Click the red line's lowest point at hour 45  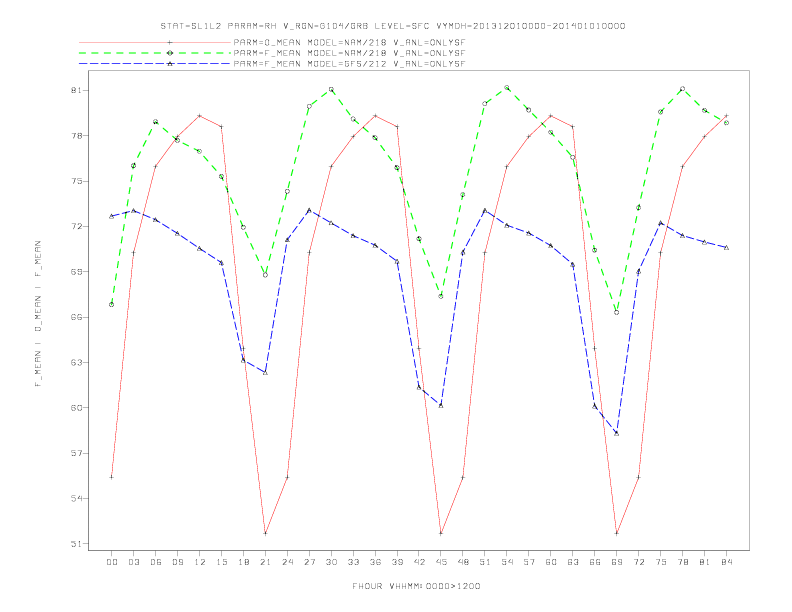[441, 533]
